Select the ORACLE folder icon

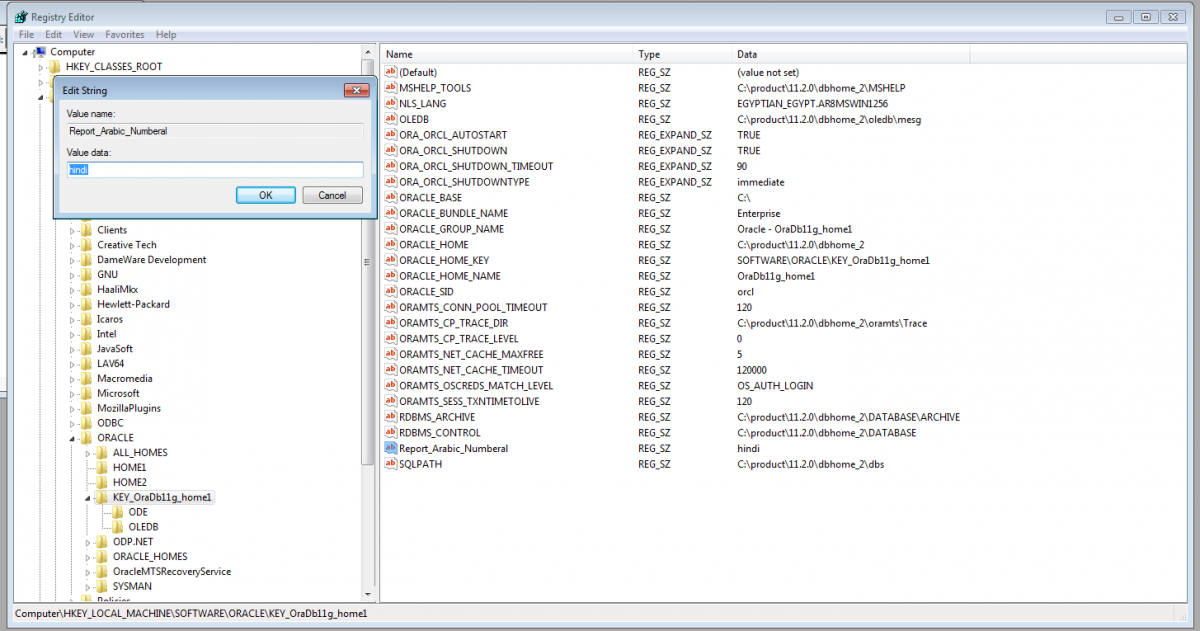click(x=86, y=438)
